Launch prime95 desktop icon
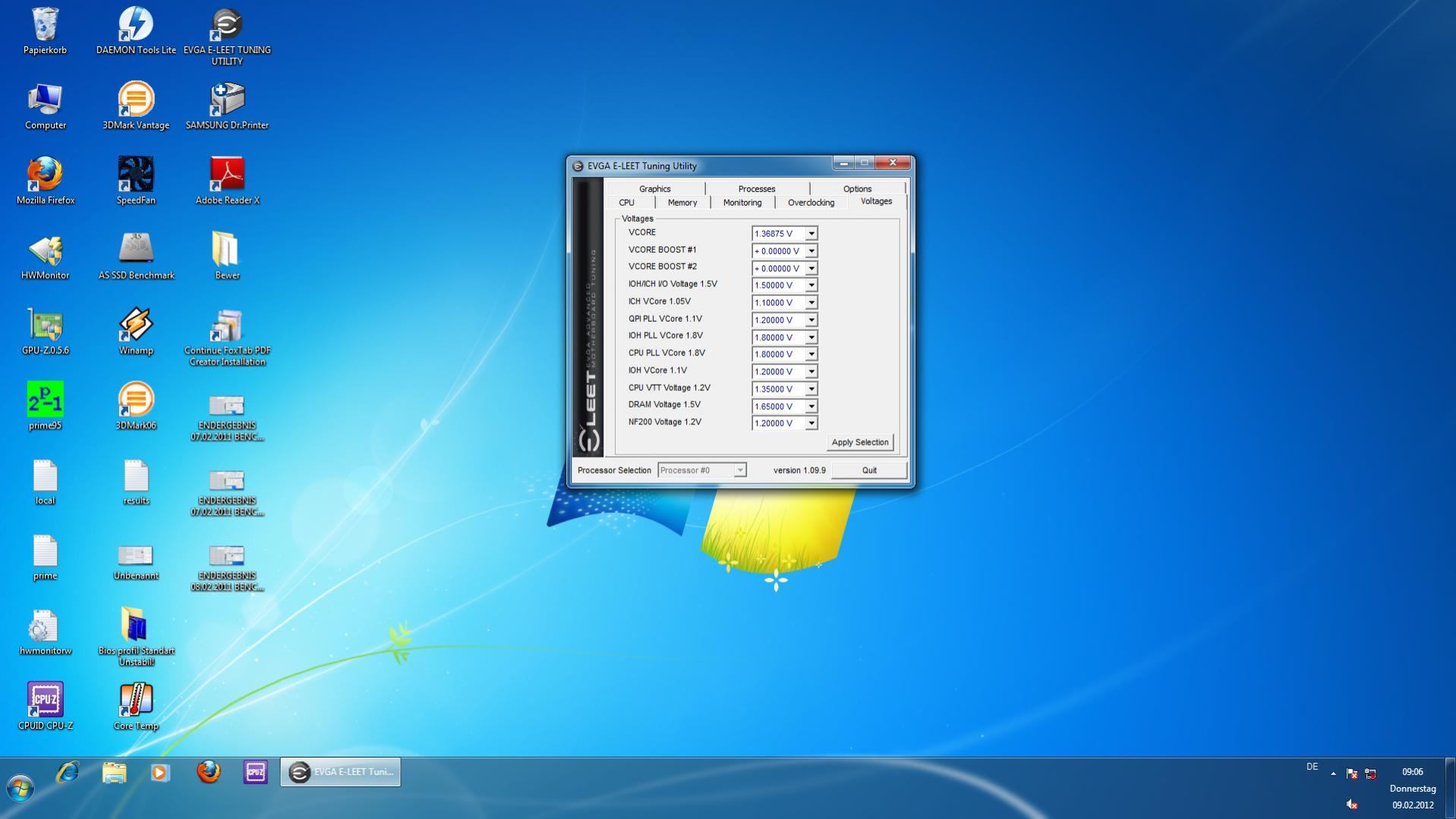 point(46,406)
